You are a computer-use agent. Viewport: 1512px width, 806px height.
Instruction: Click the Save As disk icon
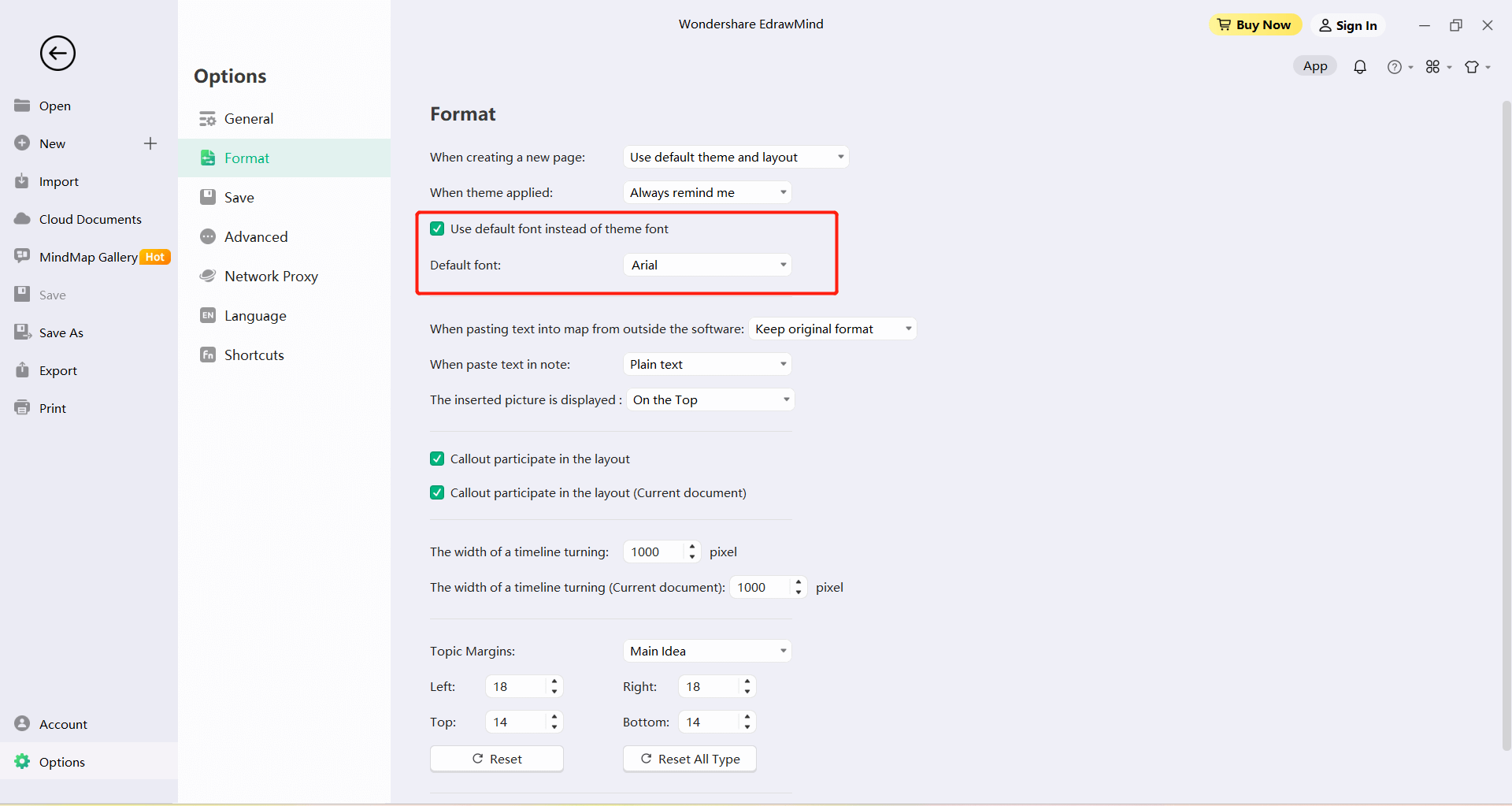tap(22, 332)
